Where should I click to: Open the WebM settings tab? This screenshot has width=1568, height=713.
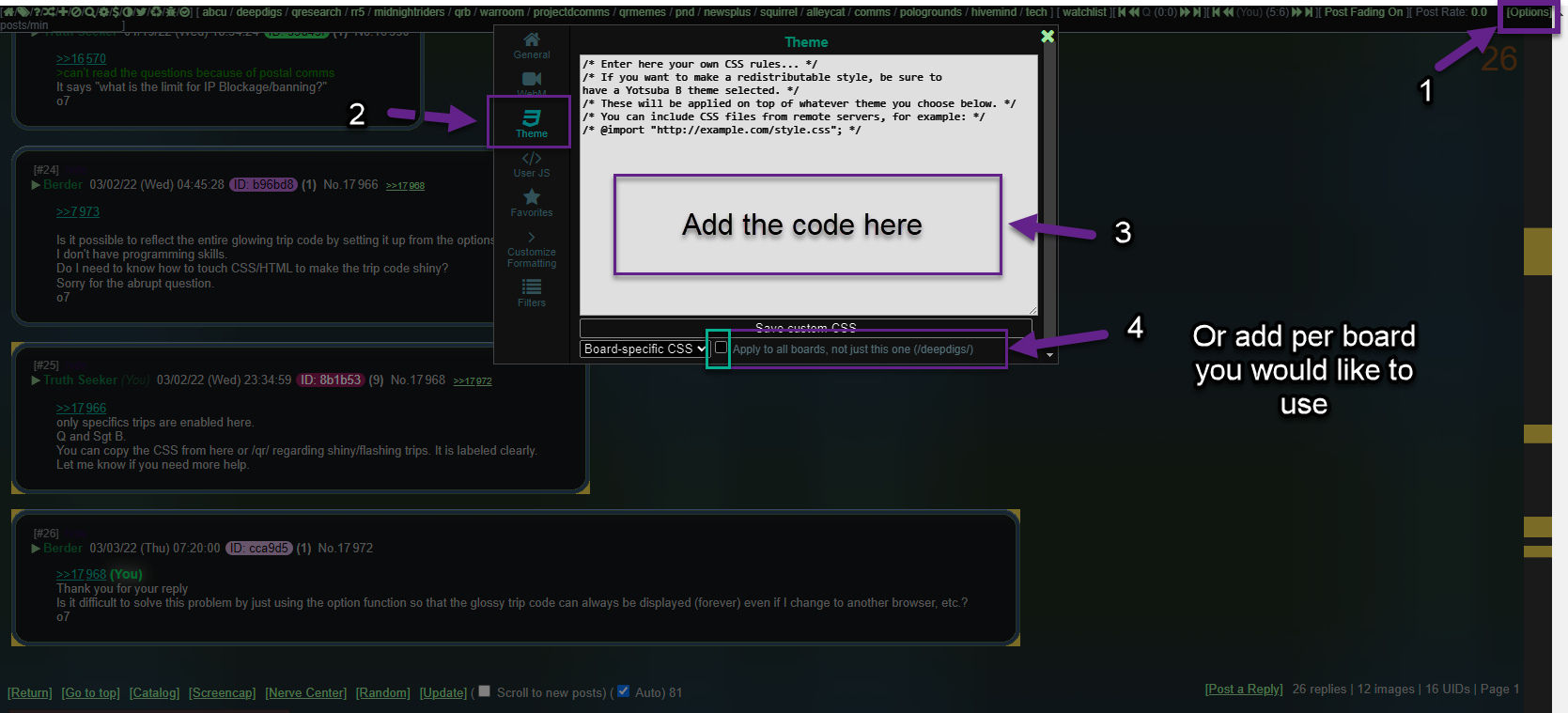pos(531,83)
